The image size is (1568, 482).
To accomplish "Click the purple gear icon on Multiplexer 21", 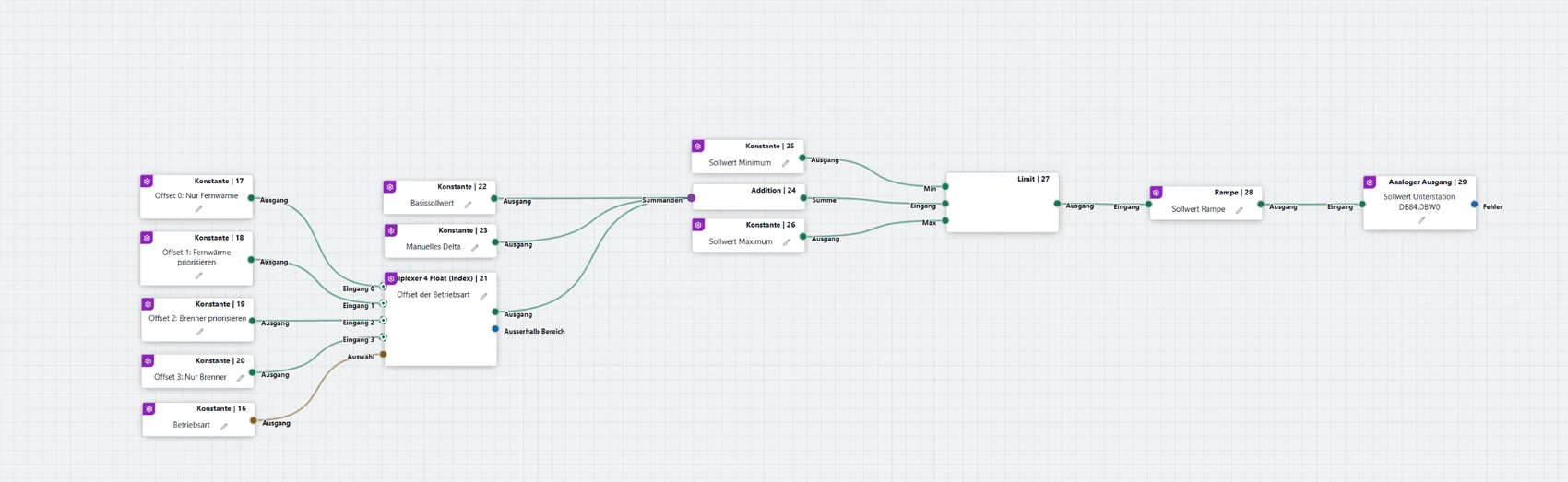I will pyautogui.click(x=391, y=278).
